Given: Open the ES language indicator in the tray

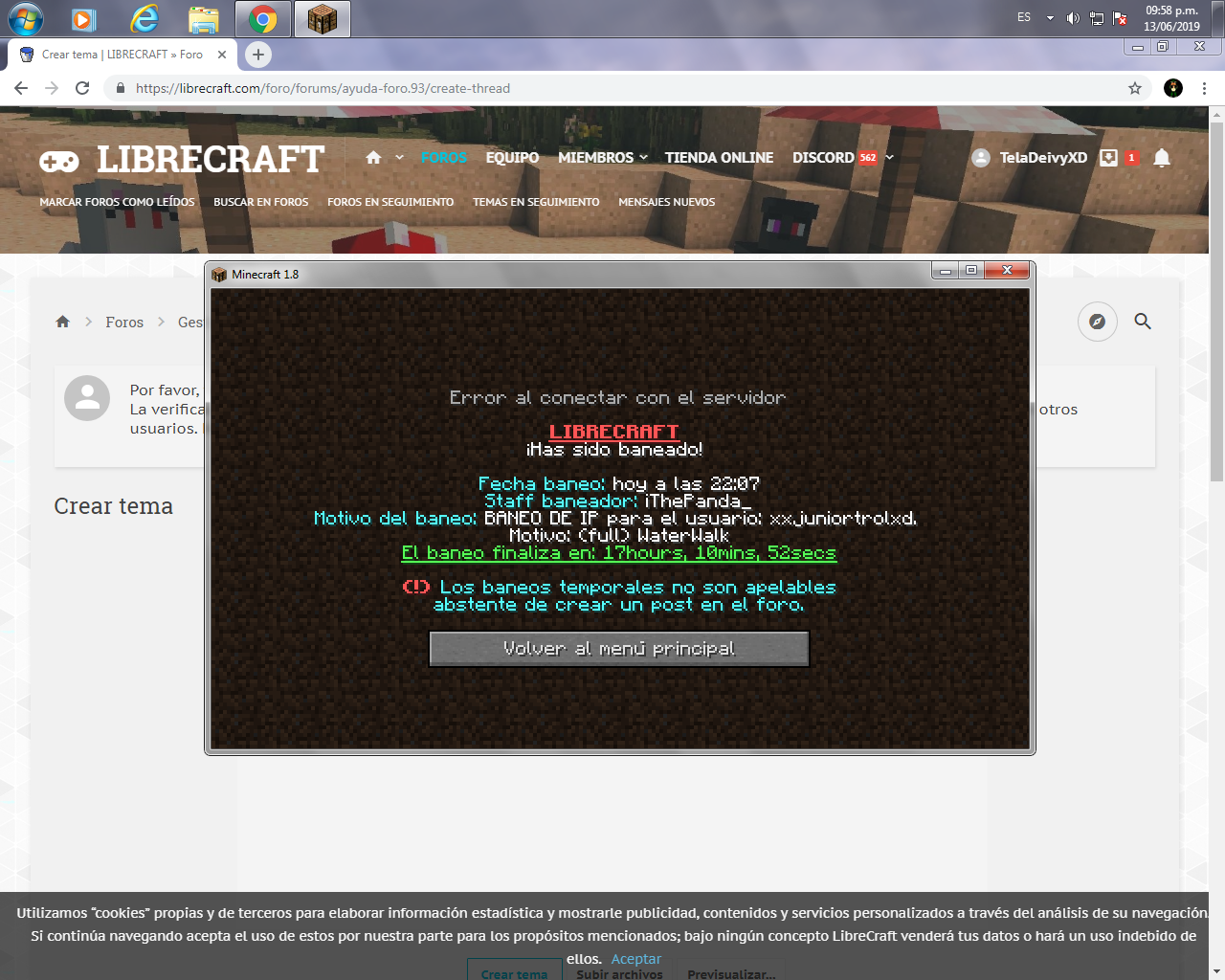Looking at the screenshot, I should click(x=1024, y=18).
